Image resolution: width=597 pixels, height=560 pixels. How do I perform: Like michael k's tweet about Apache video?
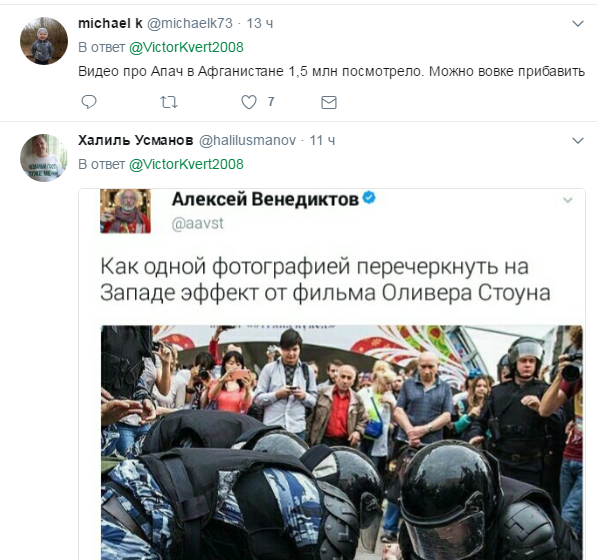(249, 102)
